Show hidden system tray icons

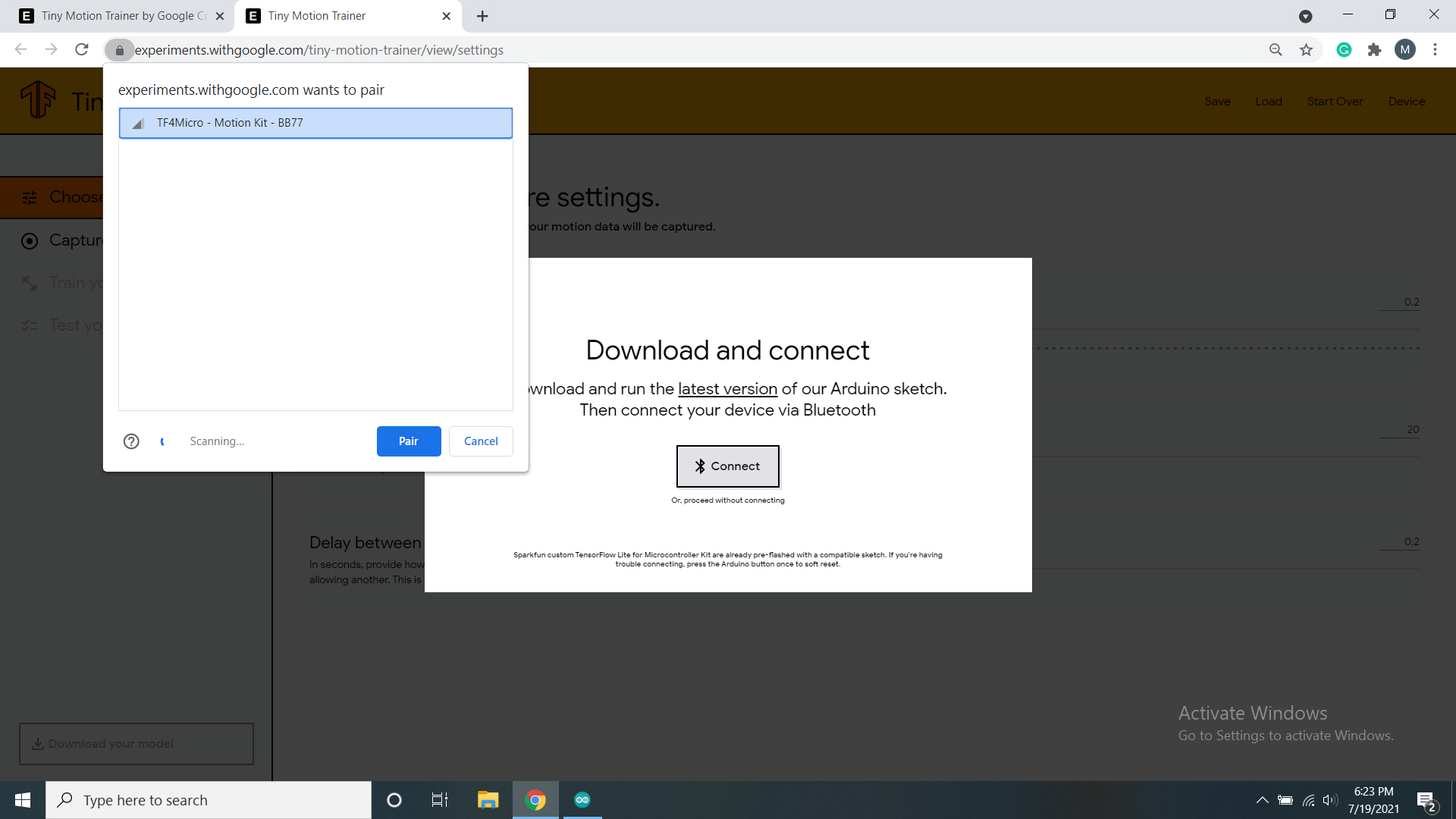(x=1262, y=800)
